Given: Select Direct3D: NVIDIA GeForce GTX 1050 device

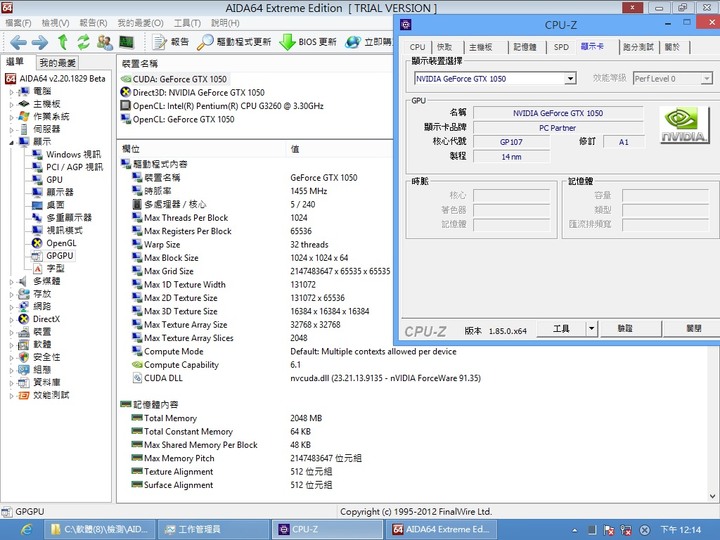Looking at the screenshot, I should pos(198,92).
